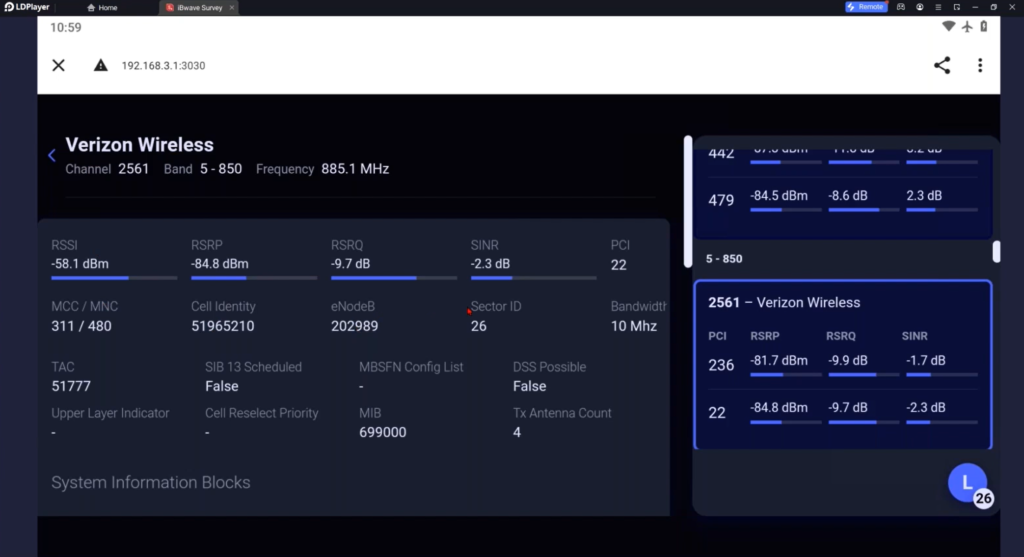Click the round blue L button with badge 26
Screen dimensions: 1024x557
[x=968, y=483]
